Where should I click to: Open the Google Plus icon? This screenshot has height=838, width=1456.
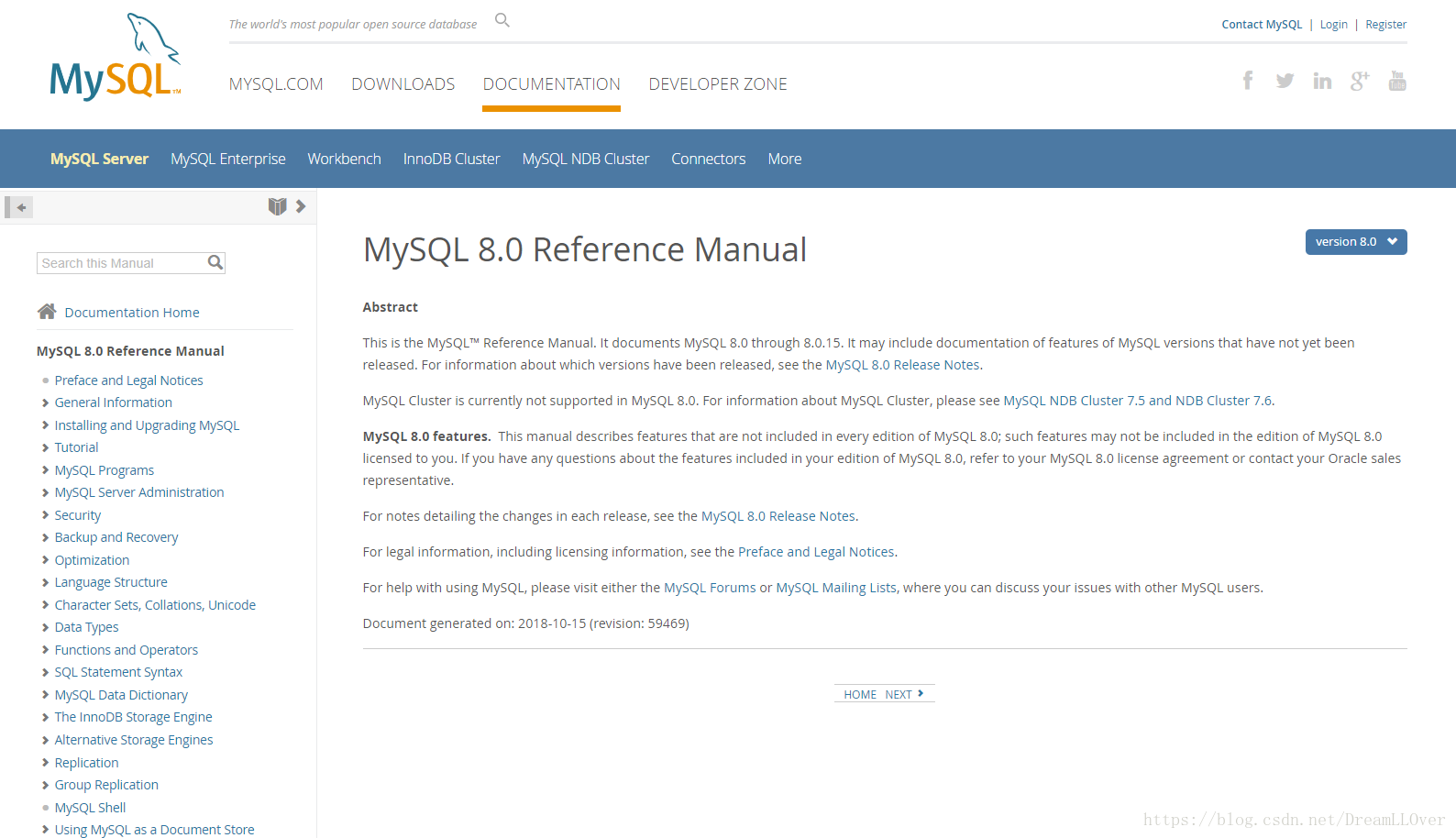click(x=1360, y=81)
